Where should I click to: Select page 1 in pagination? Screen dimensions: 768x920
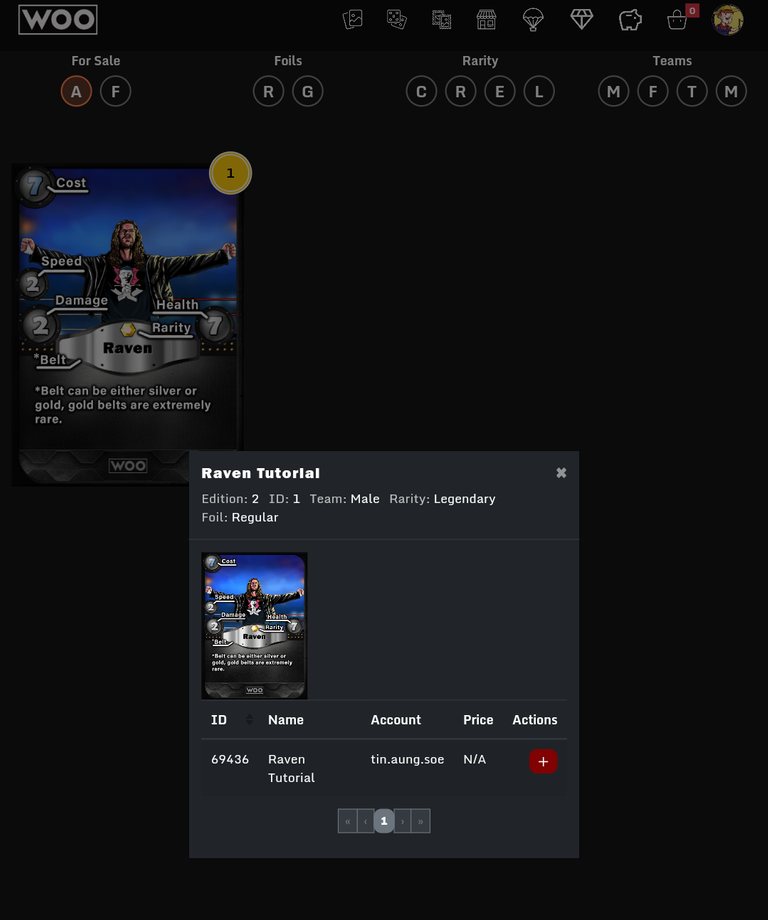384,821
